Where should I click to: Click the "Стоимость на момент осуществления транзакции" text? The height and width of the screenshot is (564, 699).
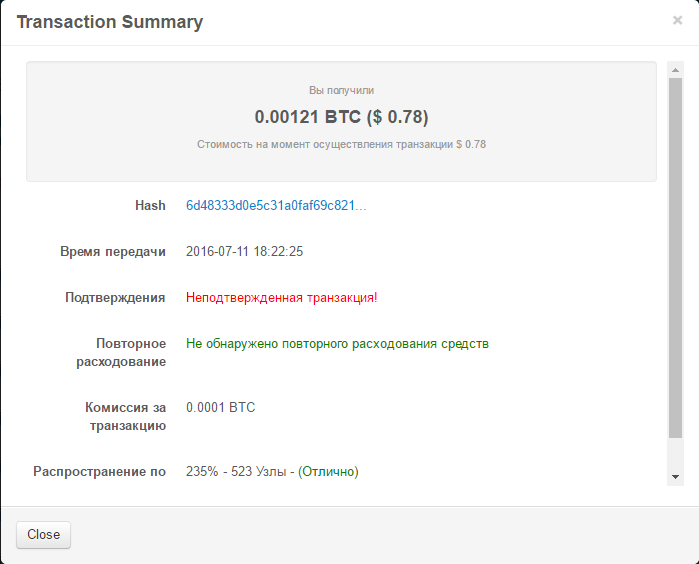click(325, 144)
